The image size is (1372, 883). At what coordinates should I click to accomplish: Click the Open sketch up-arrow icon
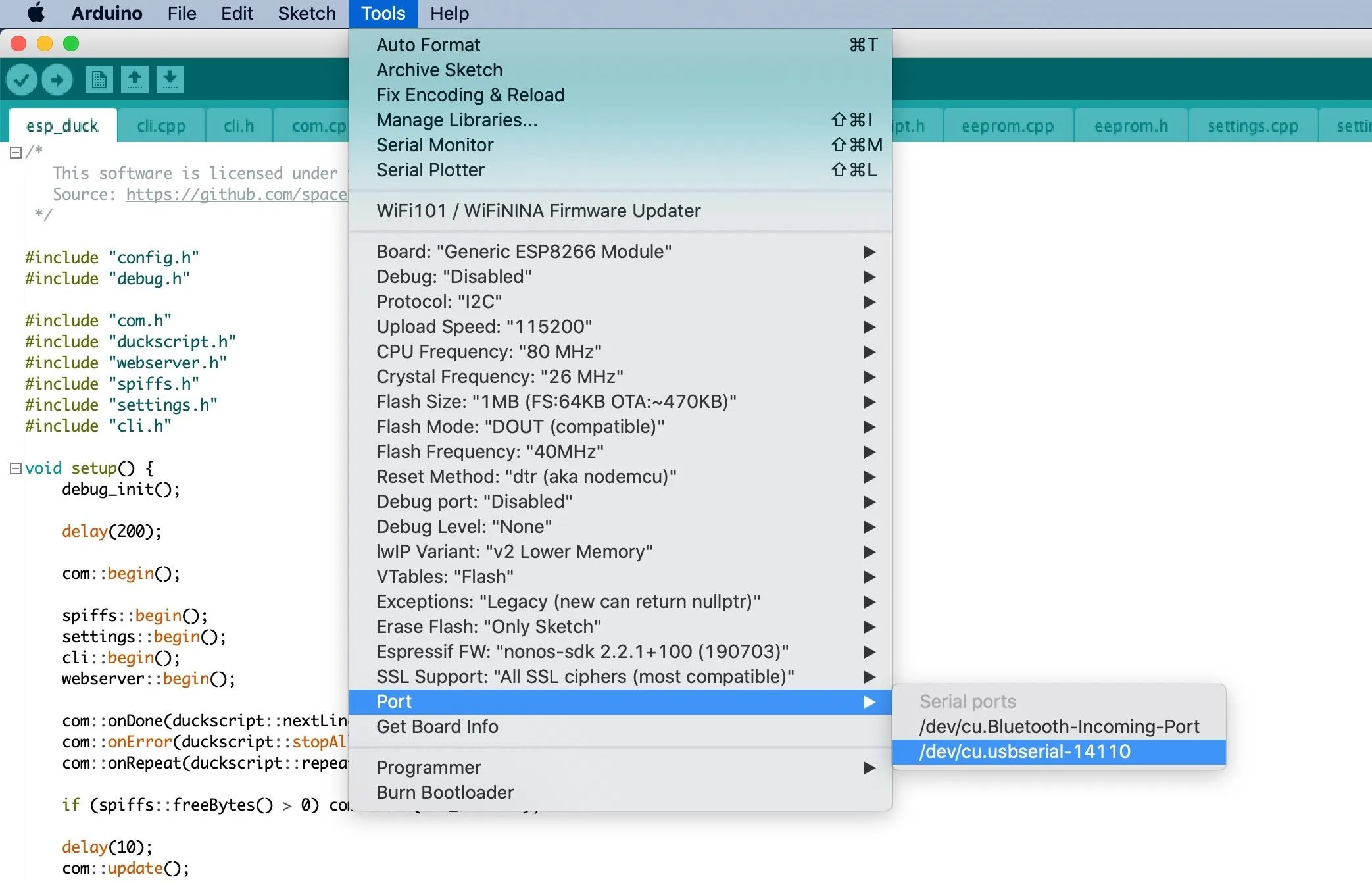135,80
